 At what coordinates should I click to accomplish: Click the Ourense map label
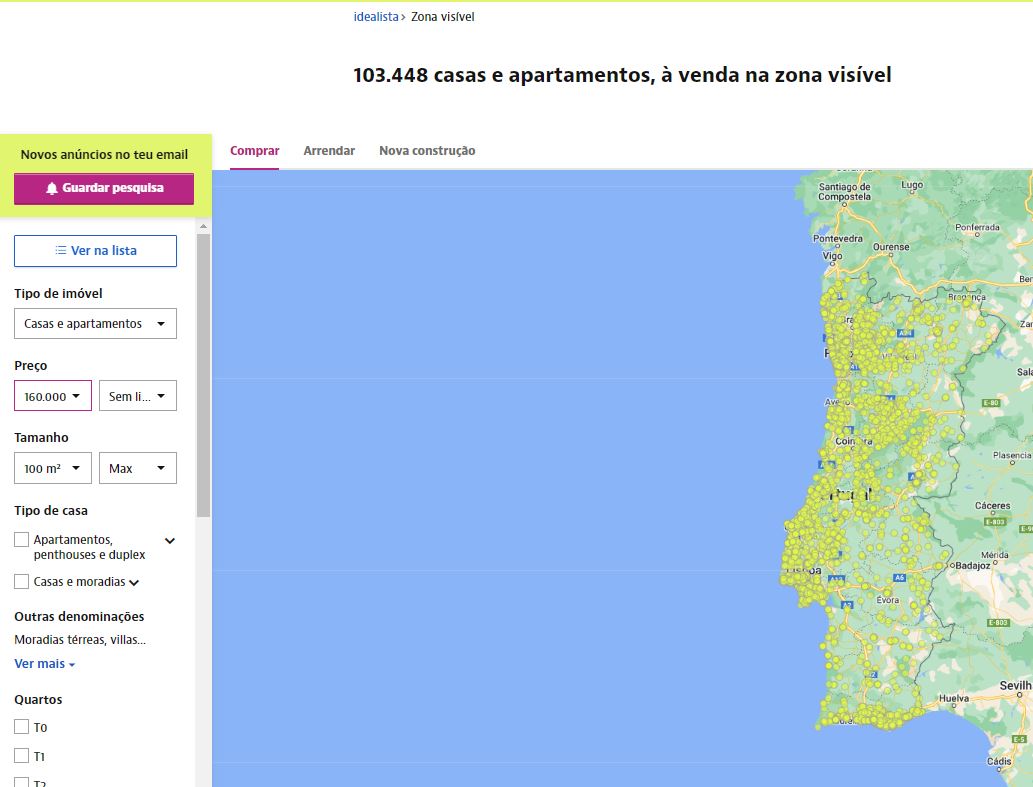pos(891,247)
